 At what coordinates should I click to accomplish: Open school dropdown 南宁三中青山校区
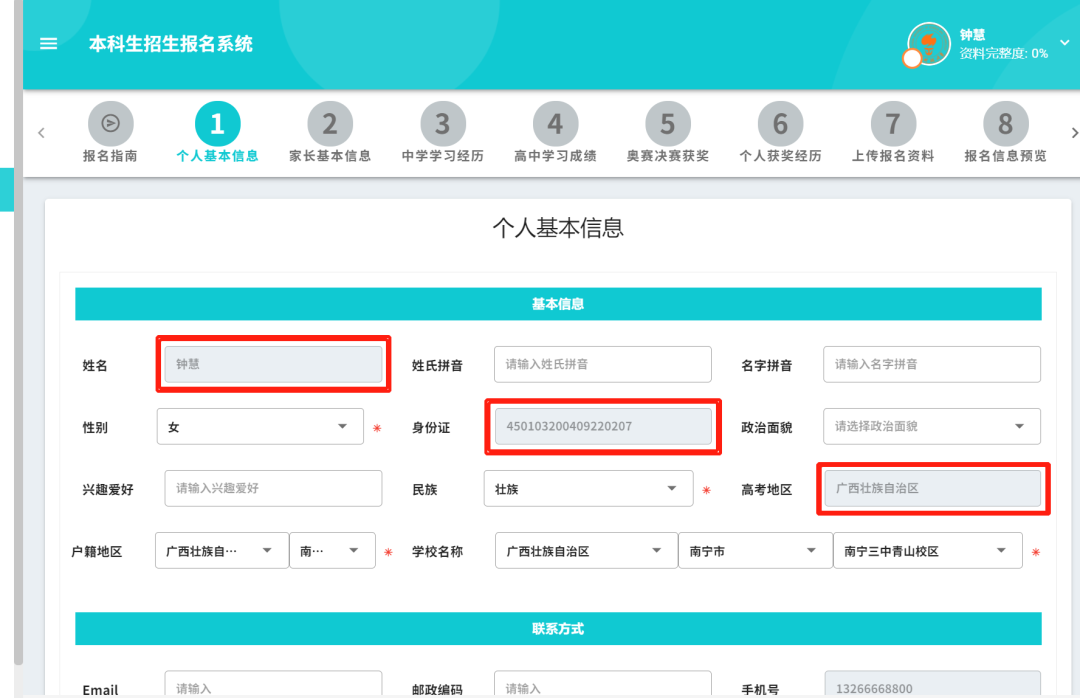coord(927,551)
